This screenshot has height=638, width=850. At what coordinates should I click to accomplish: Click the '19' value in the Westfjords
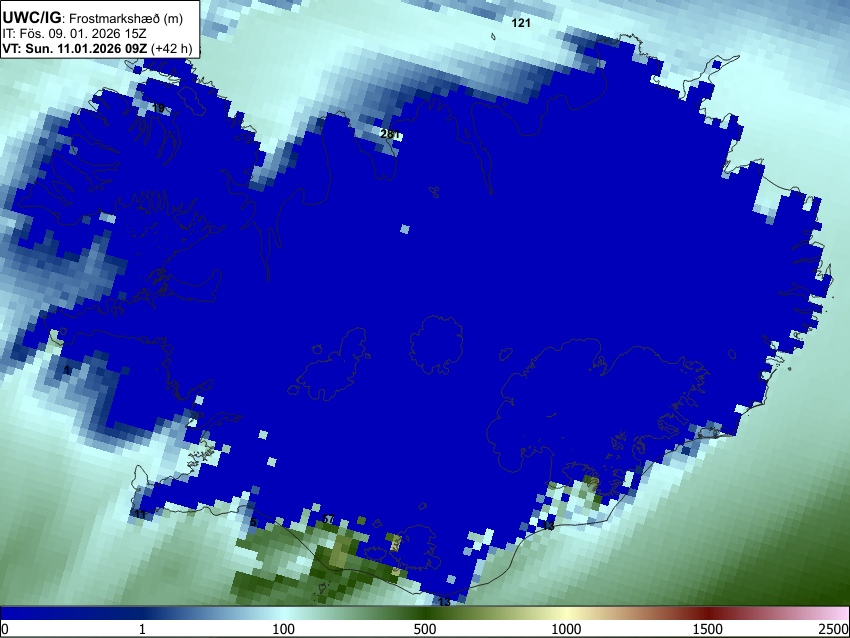click(158, 108)
